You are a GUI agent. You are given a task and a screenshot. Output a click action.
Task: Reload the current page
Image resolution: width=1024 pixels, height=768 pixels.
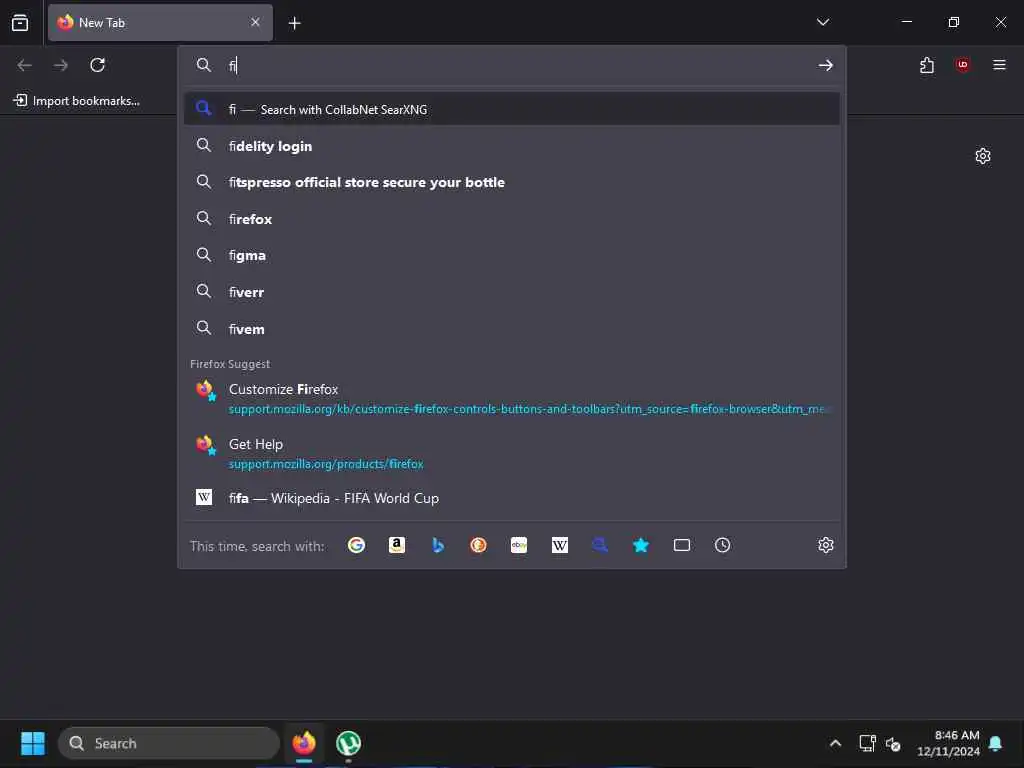[x=97, y=65]
